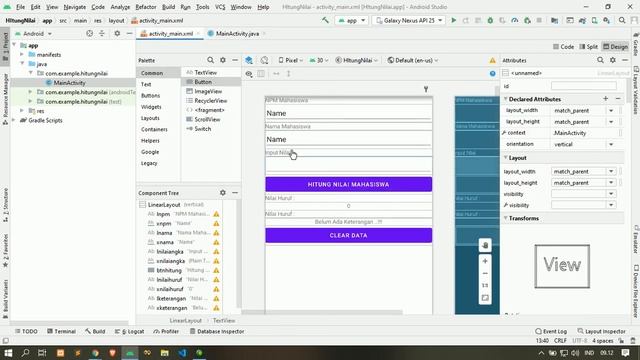
Task: Add a declared attribute with the plus icon
Action: coord(606,99)
